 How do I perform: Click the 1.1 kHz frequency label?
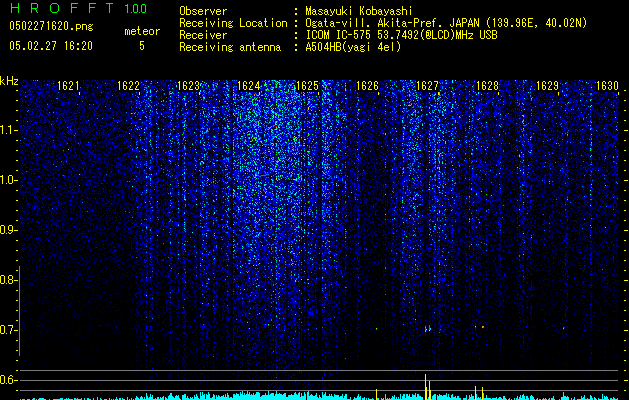point(8,130)
